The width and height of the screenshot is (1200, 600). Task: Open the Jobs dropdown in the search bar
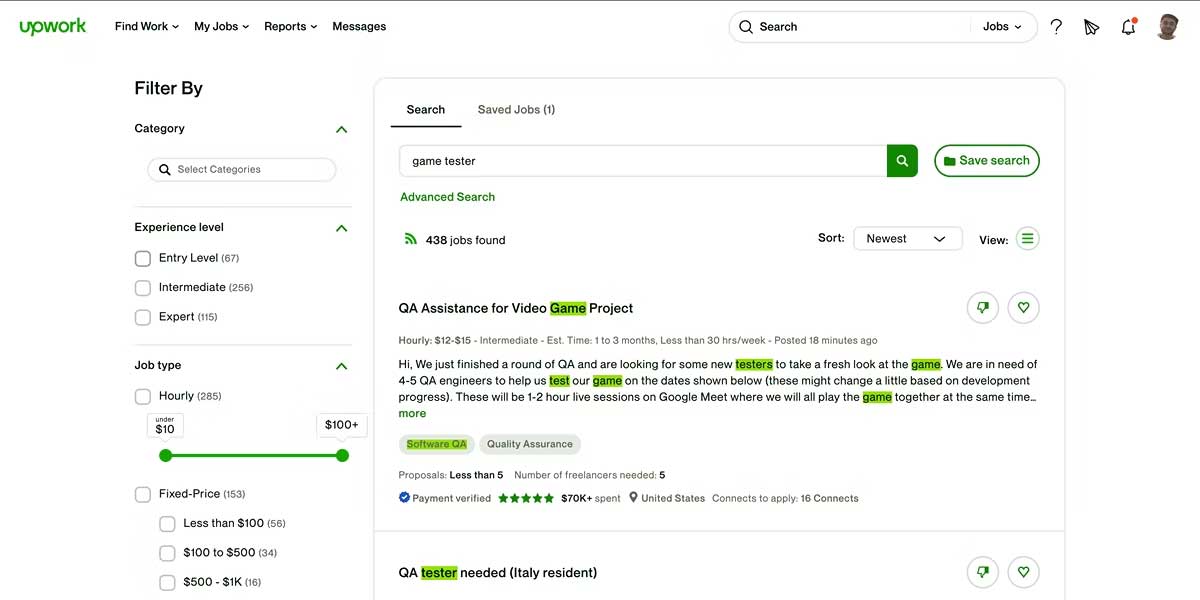coord(1003,26)
